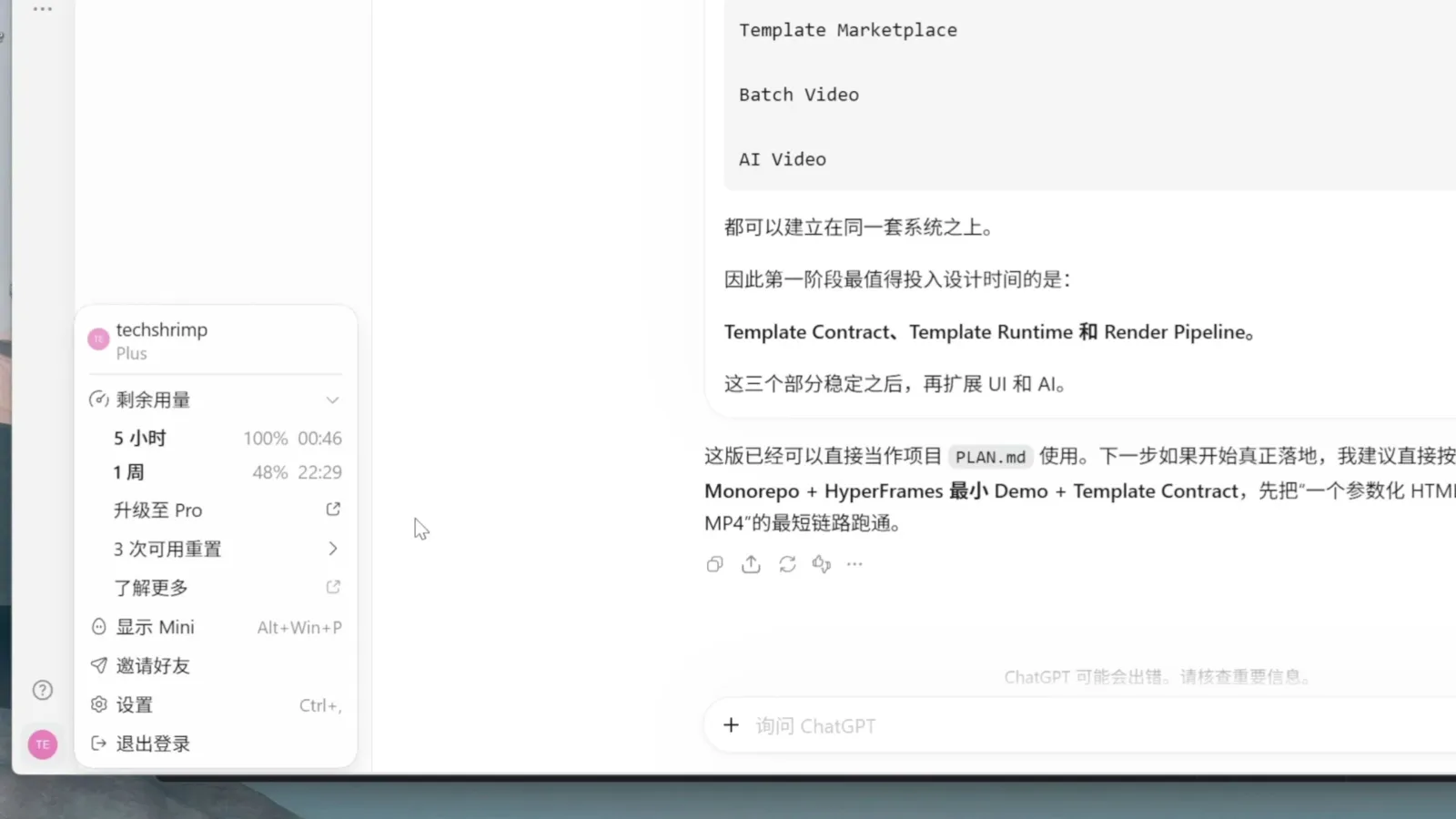The image size is (1456, 819).
Task: Open 设置 menu entry
Action: (x=216, y=705)
